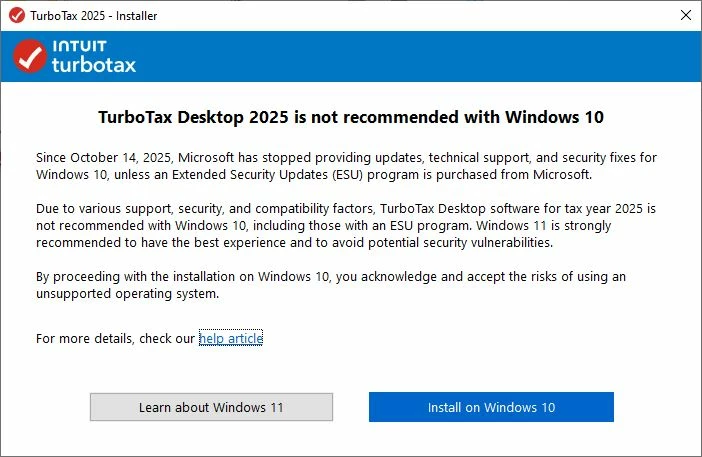Click the Learn about Windows 11 button

211,407
